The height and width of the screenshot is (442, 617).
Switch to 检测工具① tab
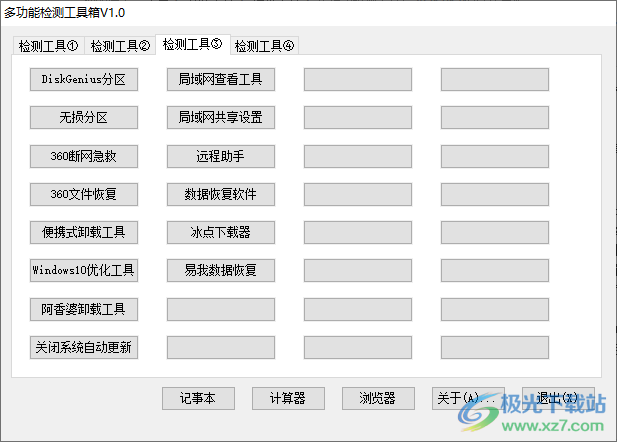(x=48, y=46)
